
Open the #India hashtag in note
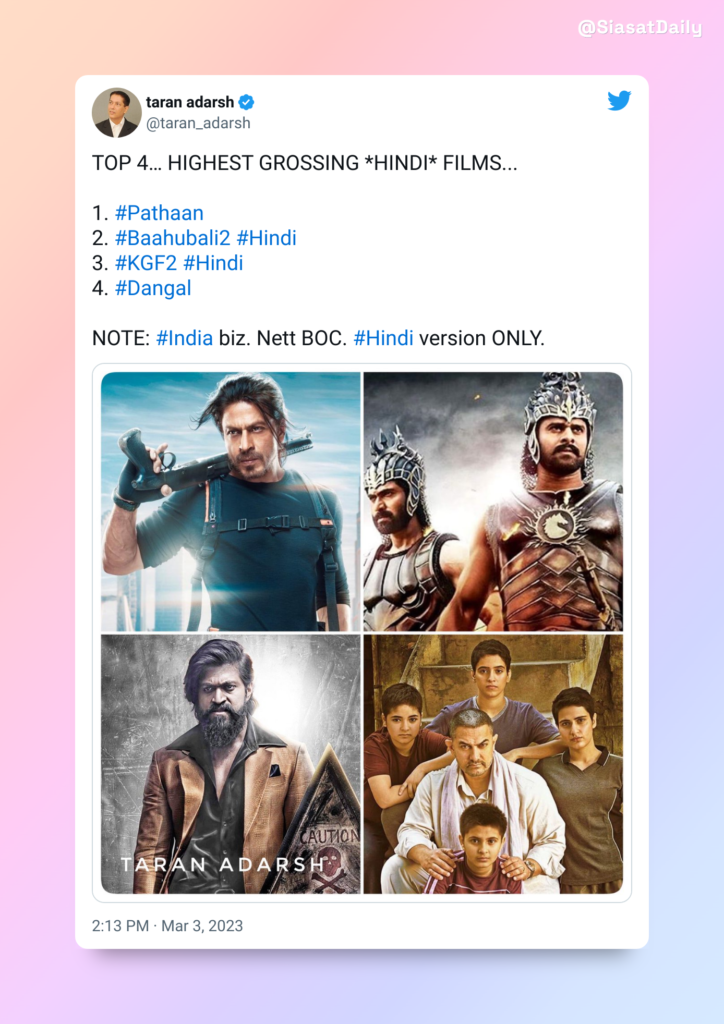[185, 338]
